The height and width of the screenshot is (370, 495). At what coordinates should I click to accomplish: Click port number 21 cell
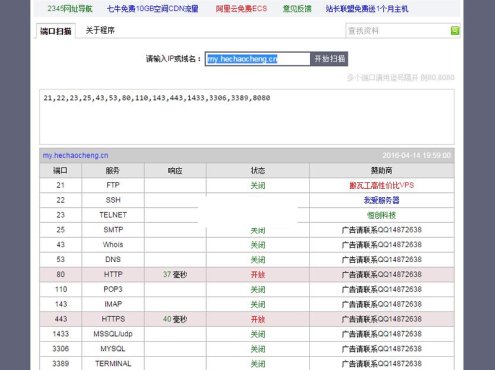coord(60,185)
